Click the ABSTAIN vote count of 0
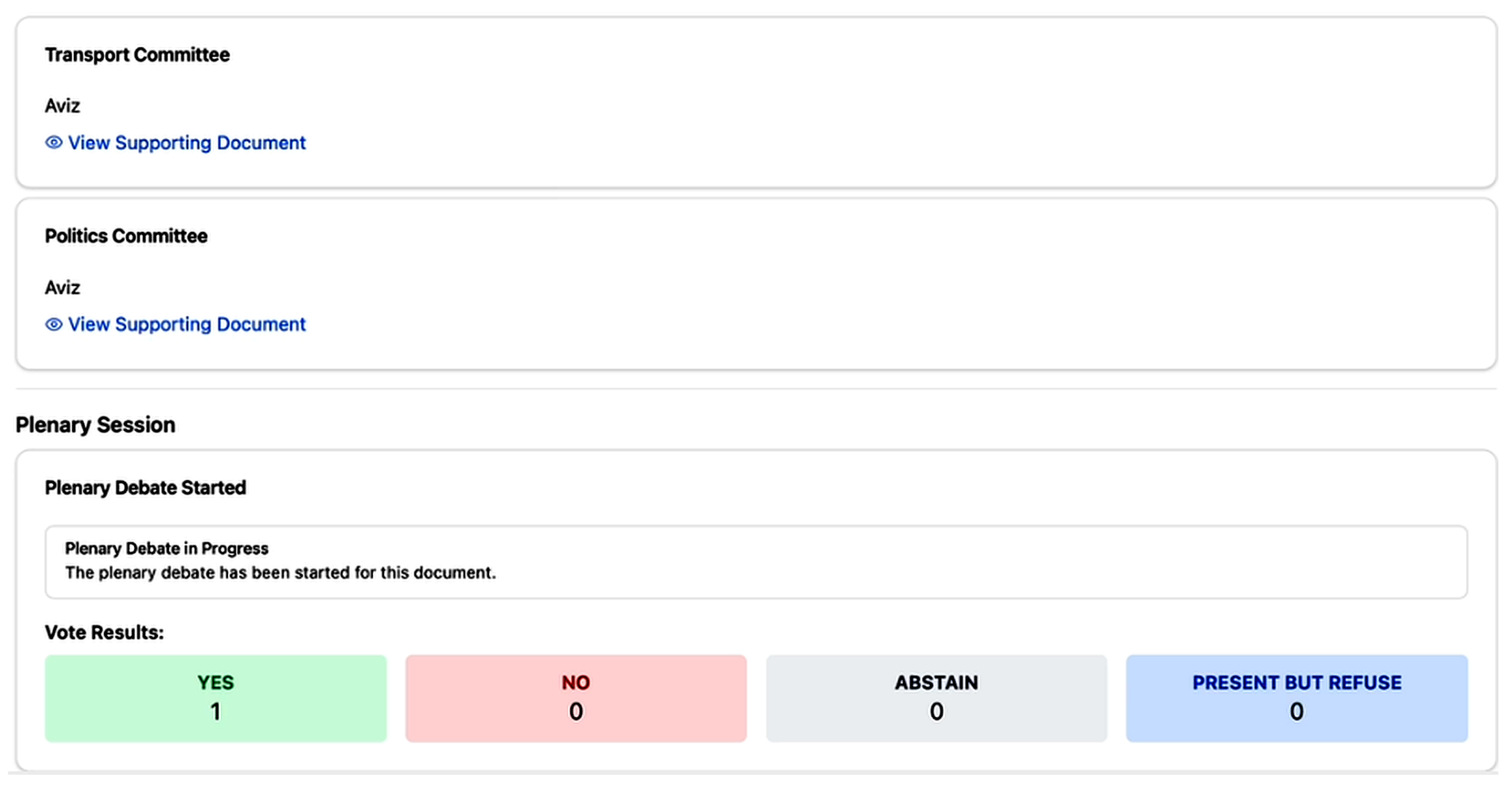Screen dimensions: 1512x787 click(x=936, y=712)
